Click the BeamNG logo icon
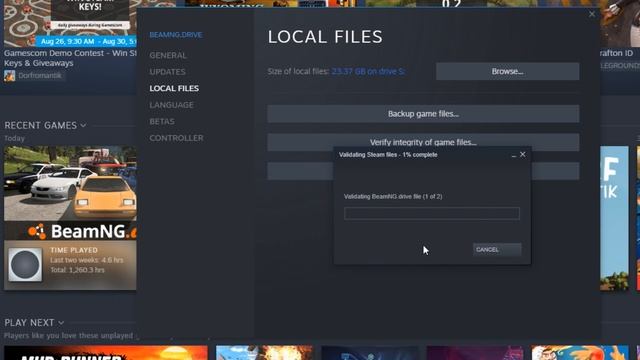640x360 pixels. 37,231
